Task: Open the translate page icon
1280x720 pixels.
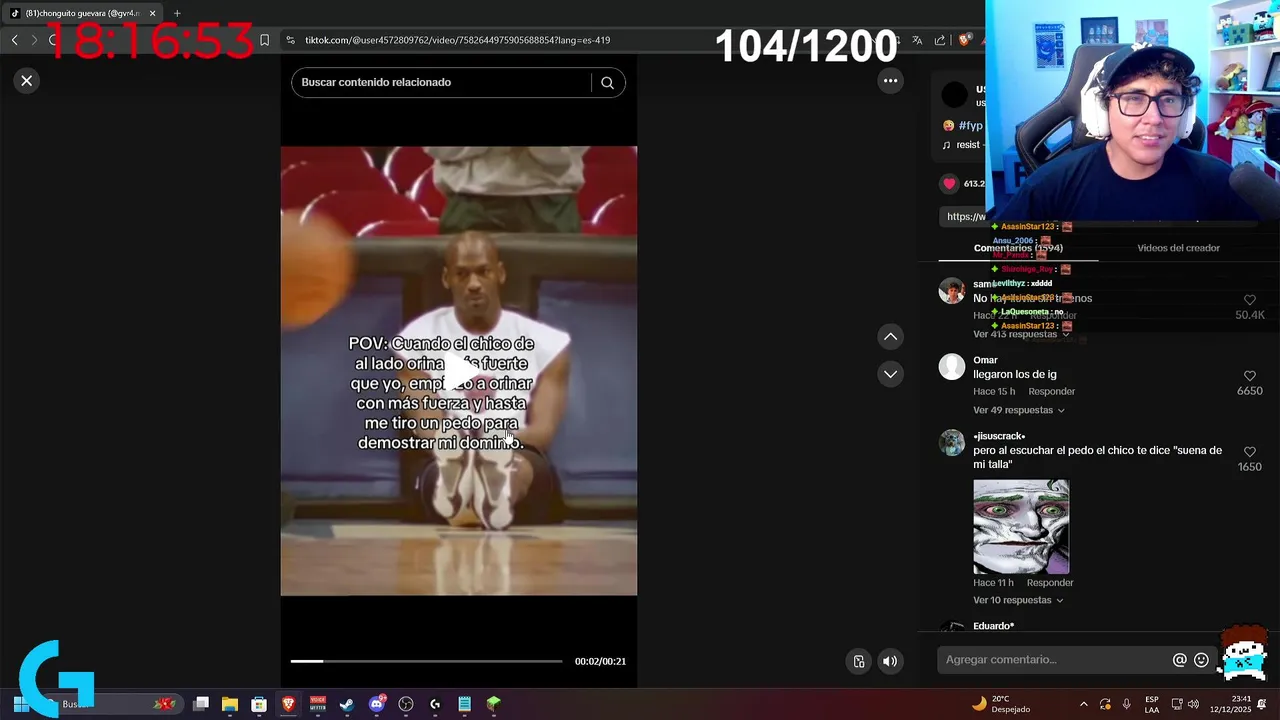Action: pos(917,40)
